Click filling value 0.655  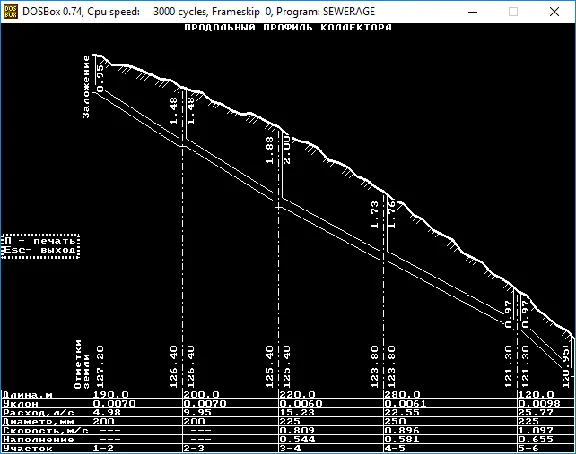coord(536,439)
